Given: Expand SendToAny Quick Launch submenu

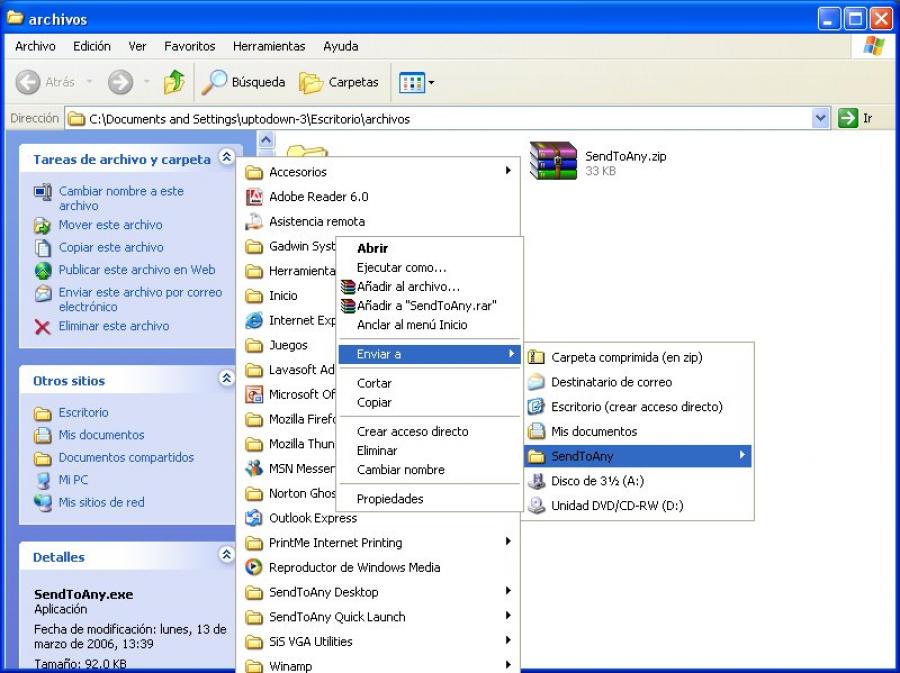Looking at the screenshot, I should click(x=378, y=617).
